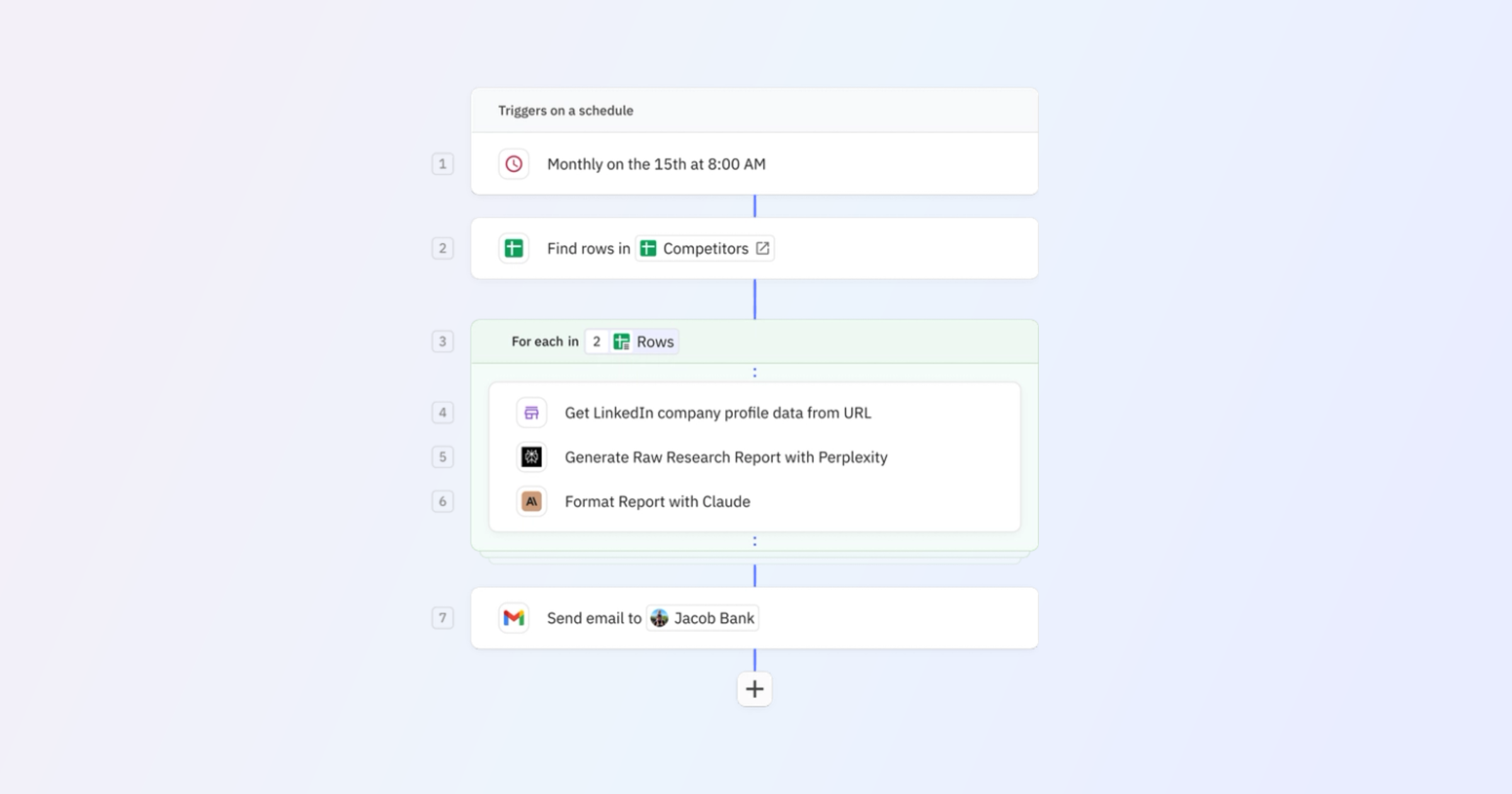
Task: Select the Google Sheets icon in step 2
Action: pos(513,248)
